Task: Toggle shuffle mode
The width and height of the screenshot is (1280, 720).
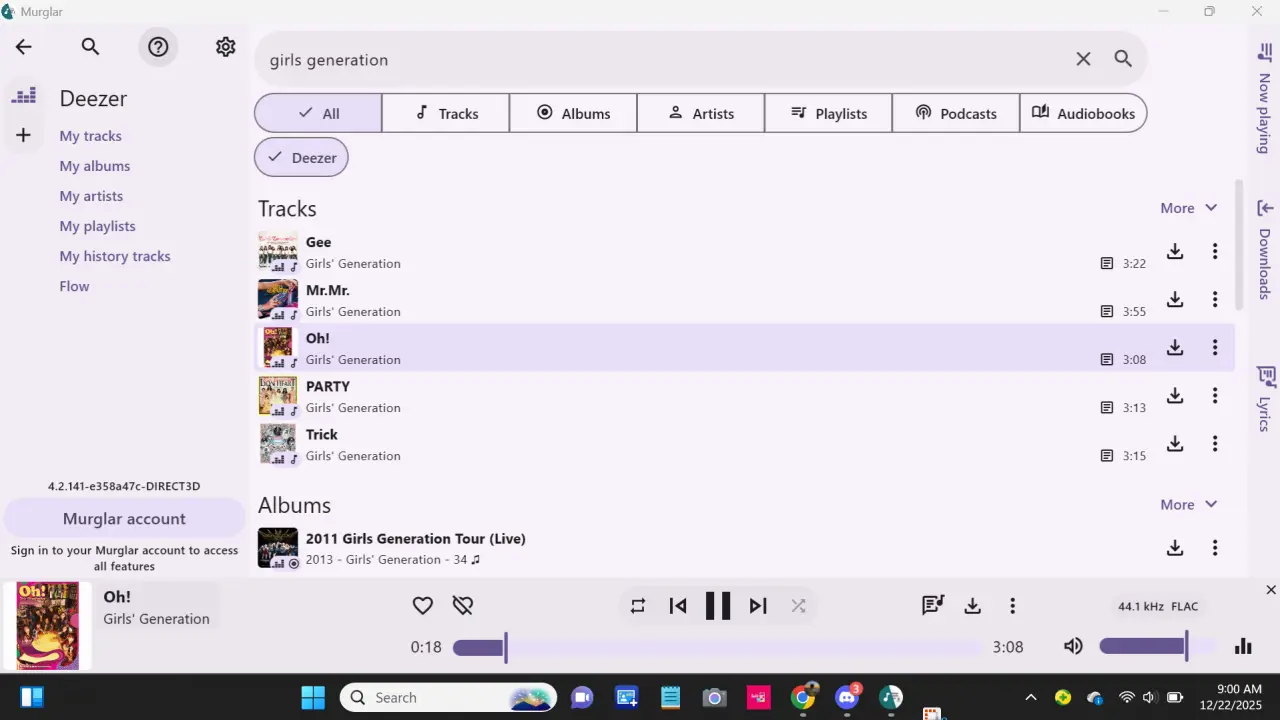Action: 798,605
